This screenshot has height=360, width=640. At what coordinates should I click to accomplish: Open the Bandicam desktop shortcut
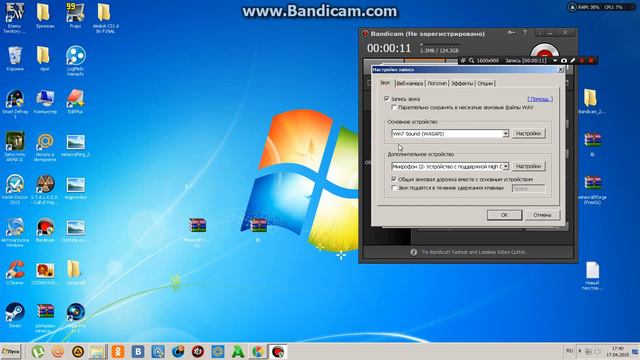(x=45, y=230)
